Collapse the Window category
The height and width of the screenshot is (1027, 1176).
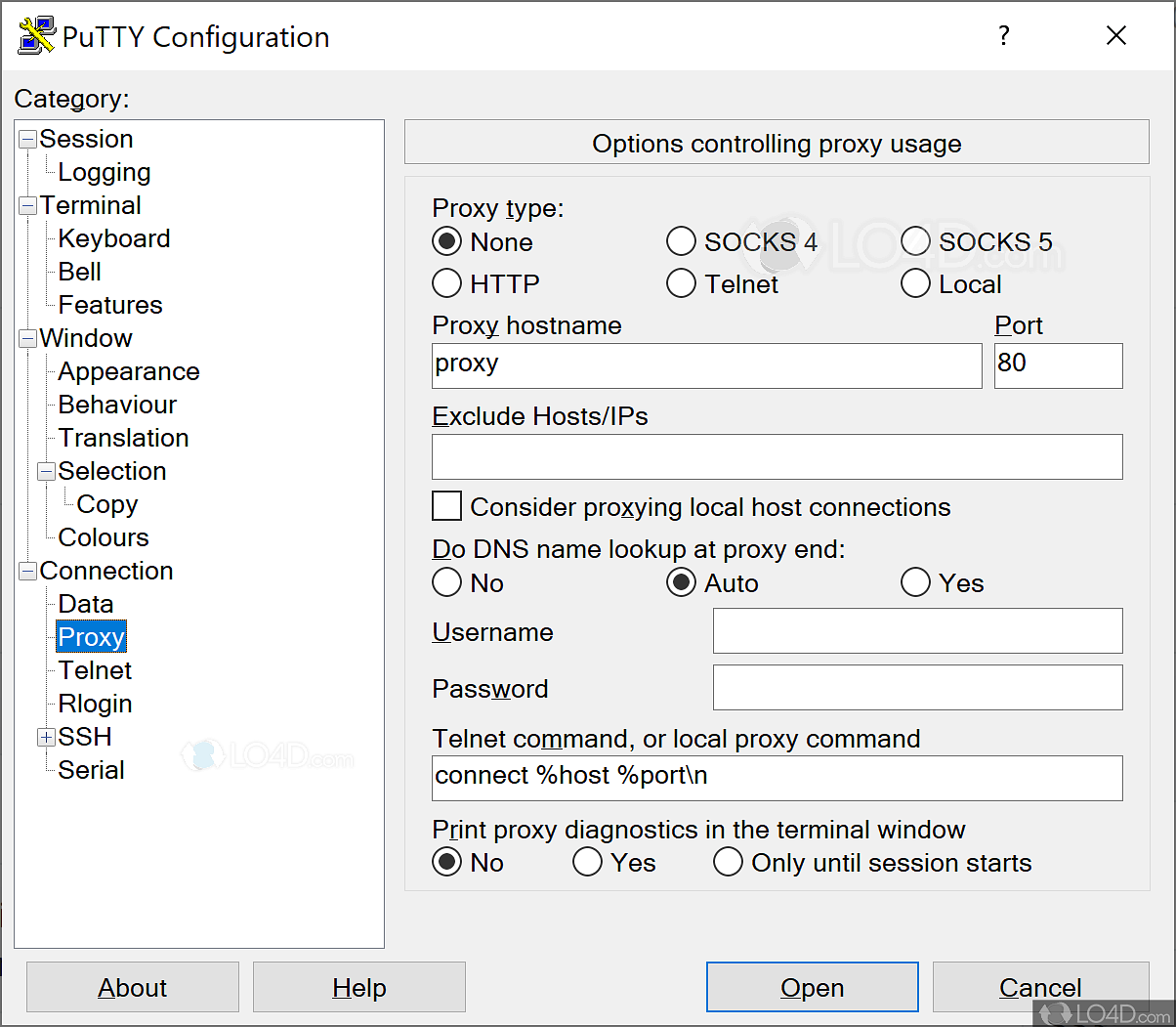(x=26, y=337)
